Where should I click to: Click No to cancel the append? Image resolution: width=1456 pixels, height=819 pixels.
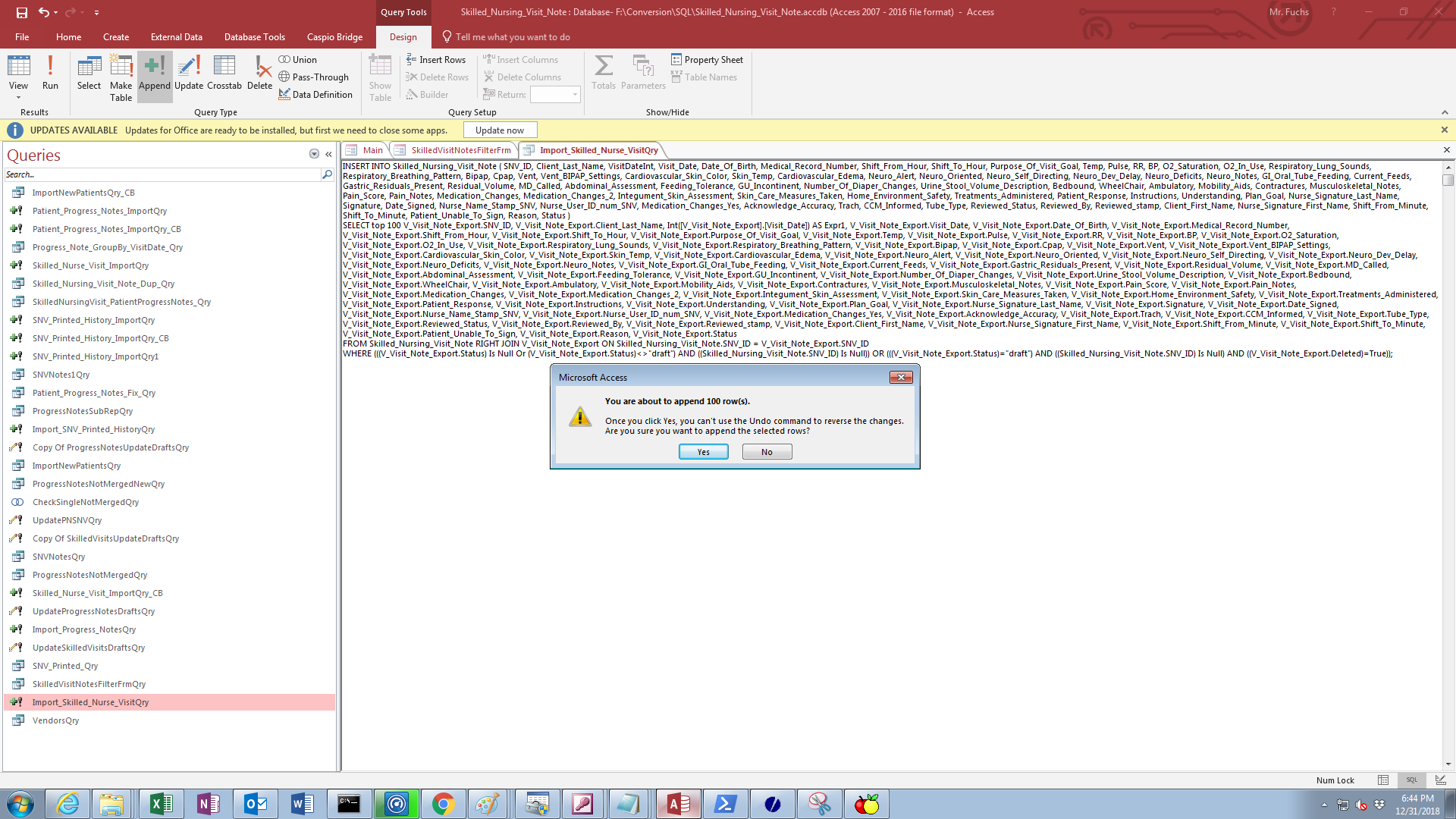767,452
